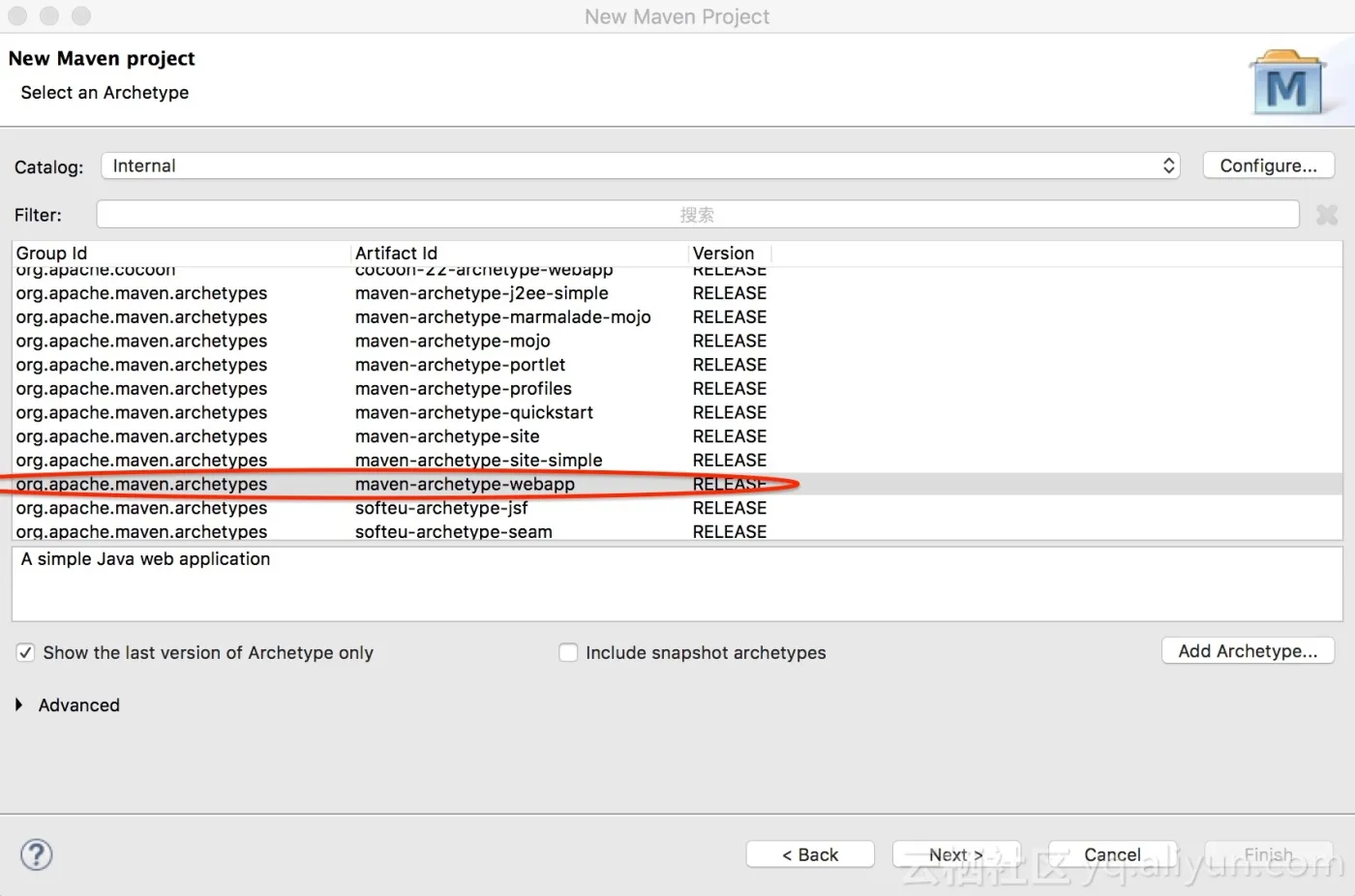This screenshot has width=1355, height=896.
Task: Clear the filter with the X icon
Action: 1327,215
